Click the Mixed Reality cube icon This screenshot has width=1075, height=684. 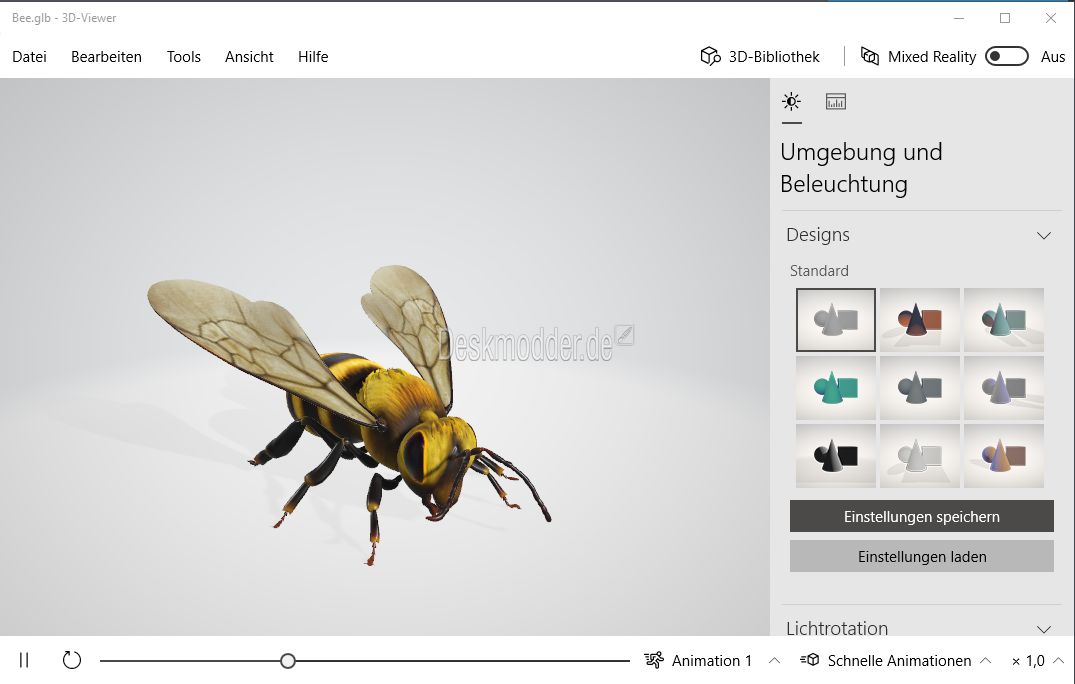point(869,56)
